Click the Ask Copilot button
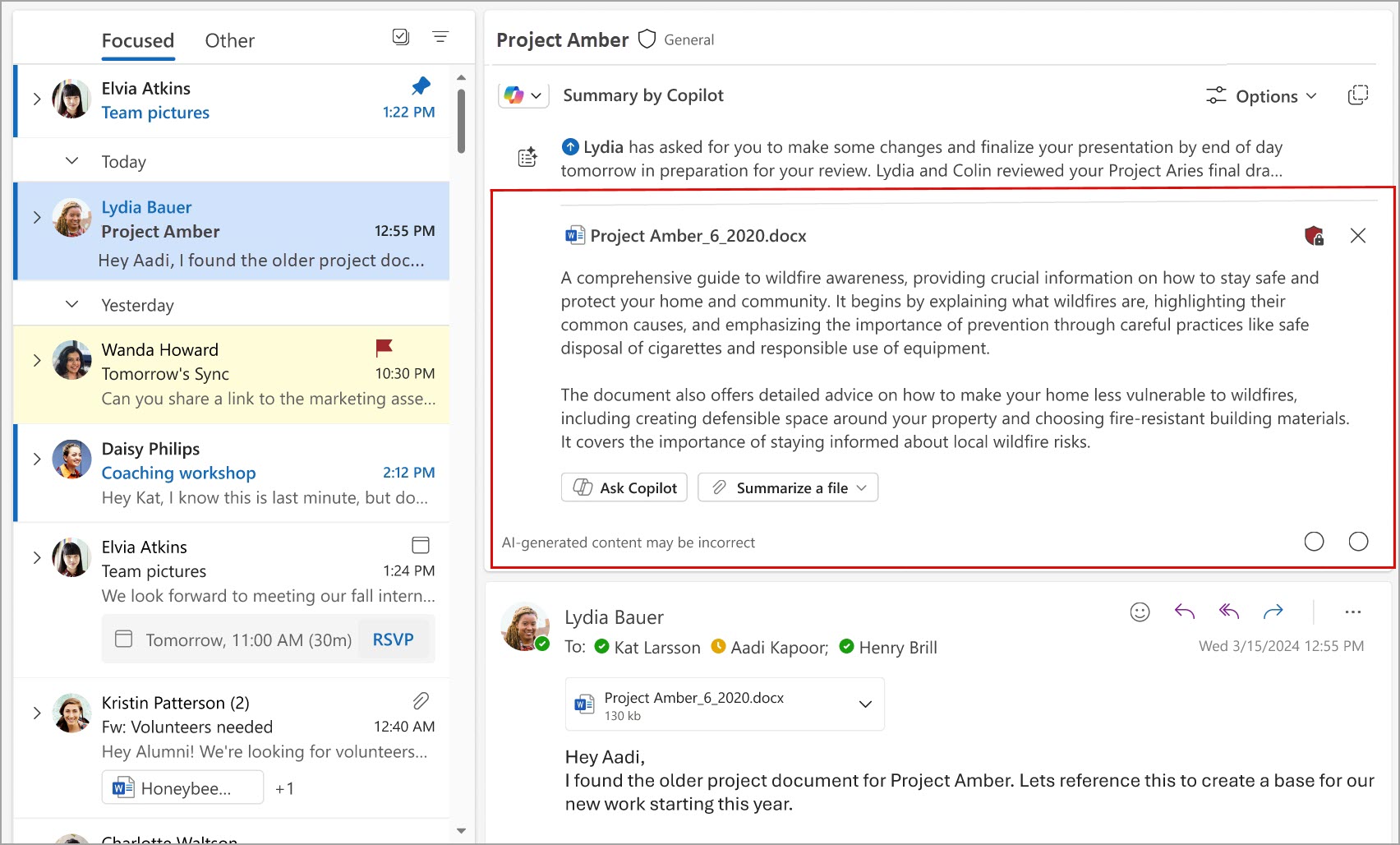Image resolution: width=1400 pixels, height=845 pixels. [x=624, y=487]
